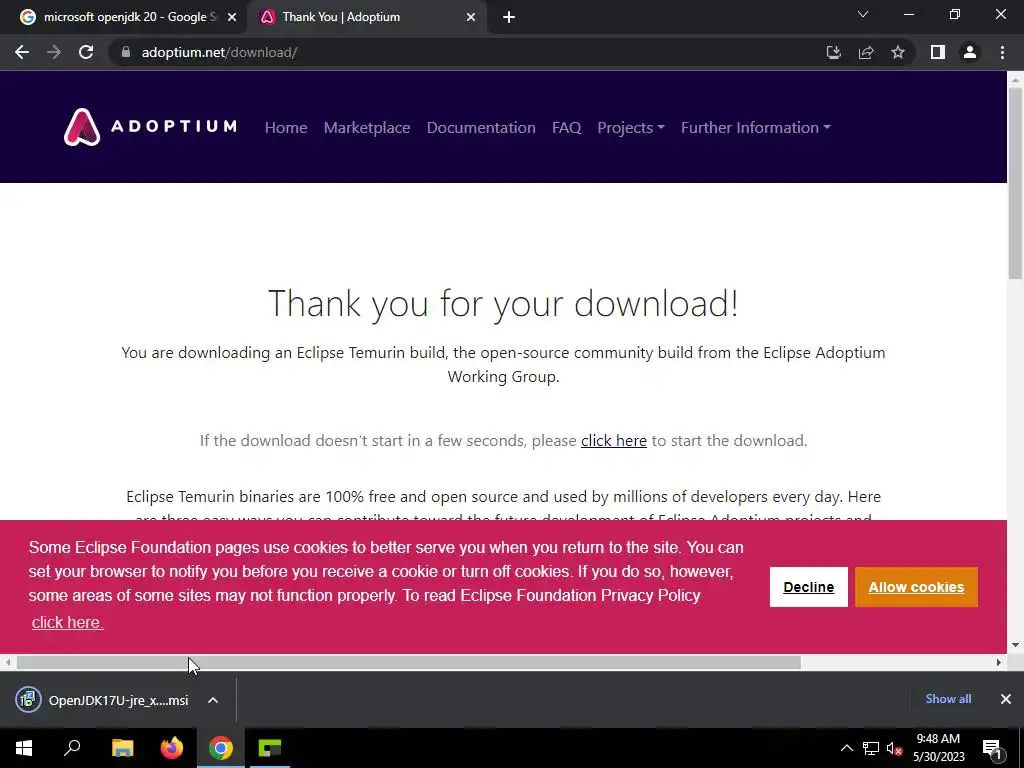The height and width of the screenshot is (768, 1024).
Task: Click the 'click here' download link
Action: pos(614,441)
